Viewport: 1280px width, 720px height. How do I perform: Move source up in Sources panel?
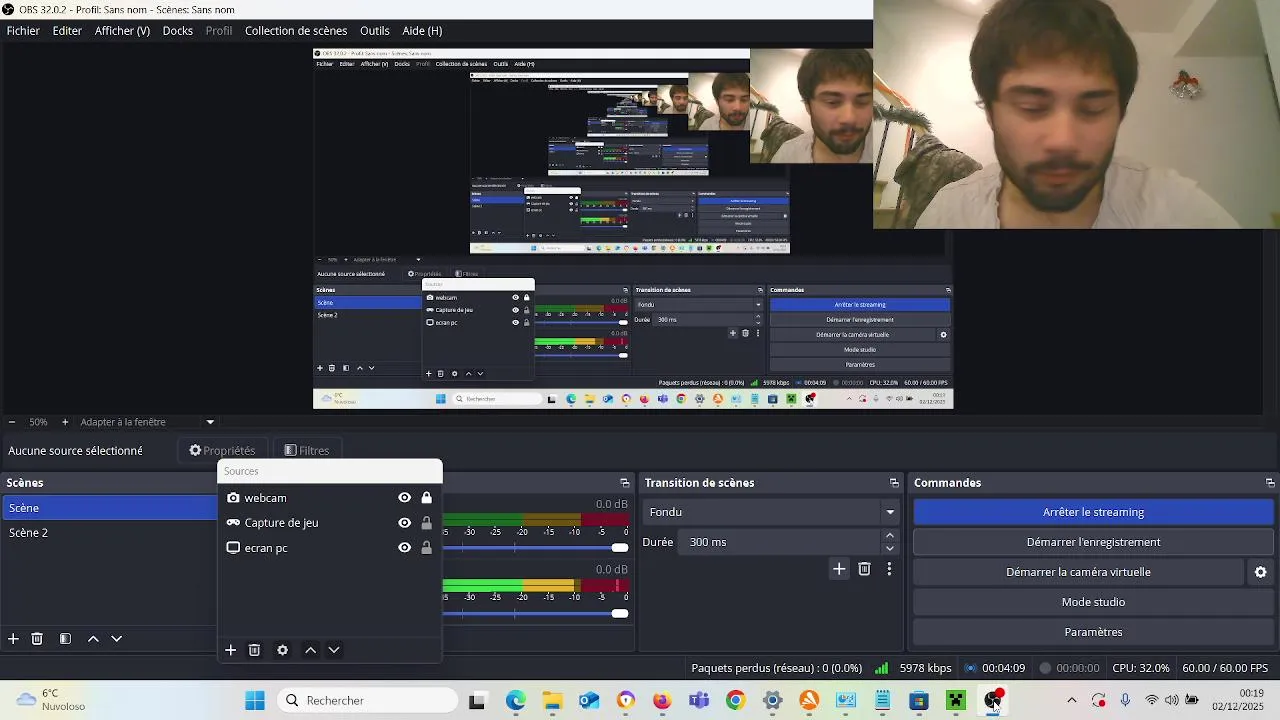[x=310, y=650]
